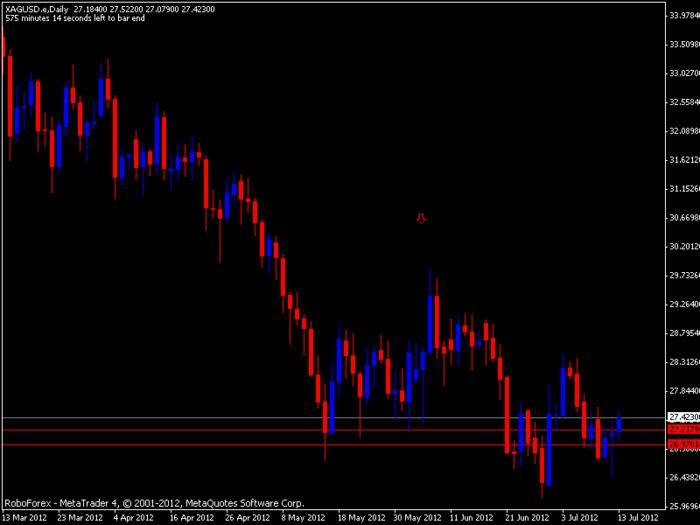The height and width of the screenshot is (525, 700).
Task: Click the red 26.970 price tag
Action: 684,445
